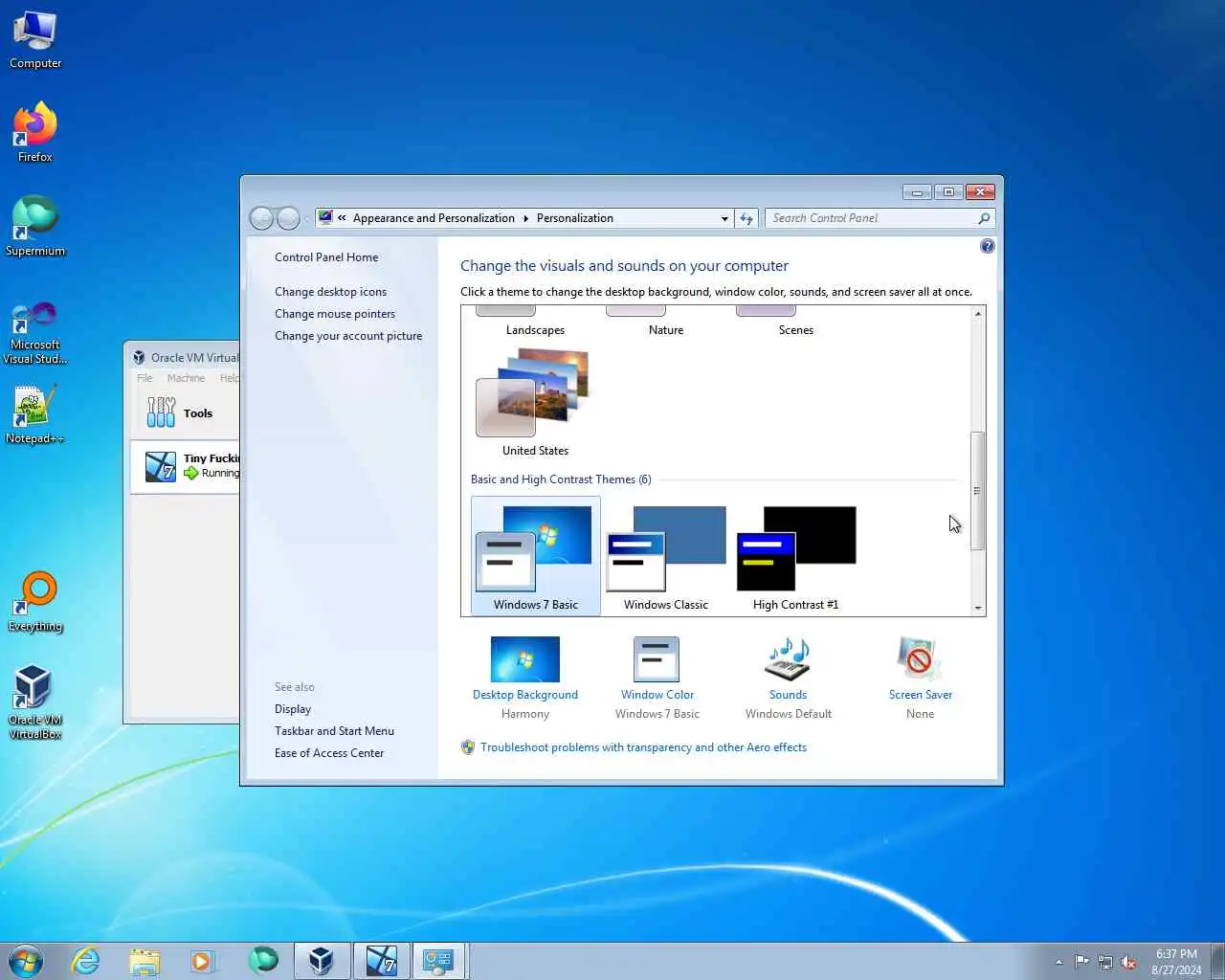The width and height of the screenshot is (1225, 980).
Task: Show hidden tray icons arrow
Action: click(1058, 962)
